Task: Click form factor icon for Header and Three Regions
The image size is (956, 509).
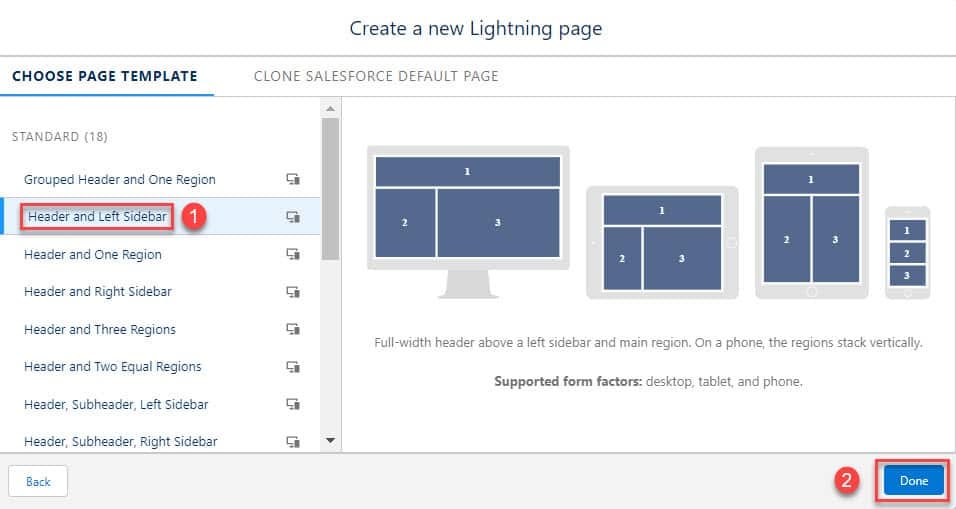Action: tap(293, 329)
